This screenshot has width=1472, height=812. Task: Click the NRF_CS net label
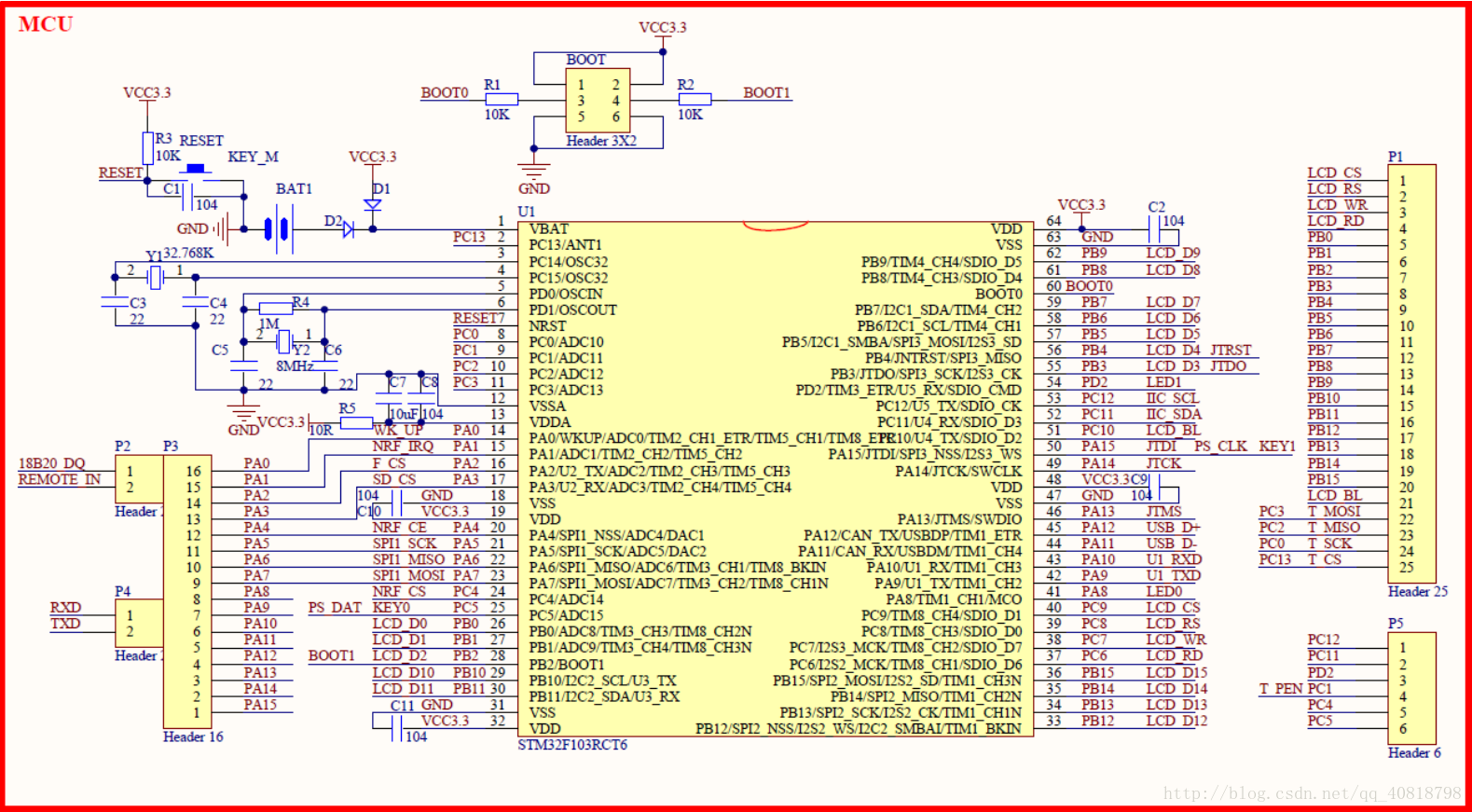[x=399, y=592]
